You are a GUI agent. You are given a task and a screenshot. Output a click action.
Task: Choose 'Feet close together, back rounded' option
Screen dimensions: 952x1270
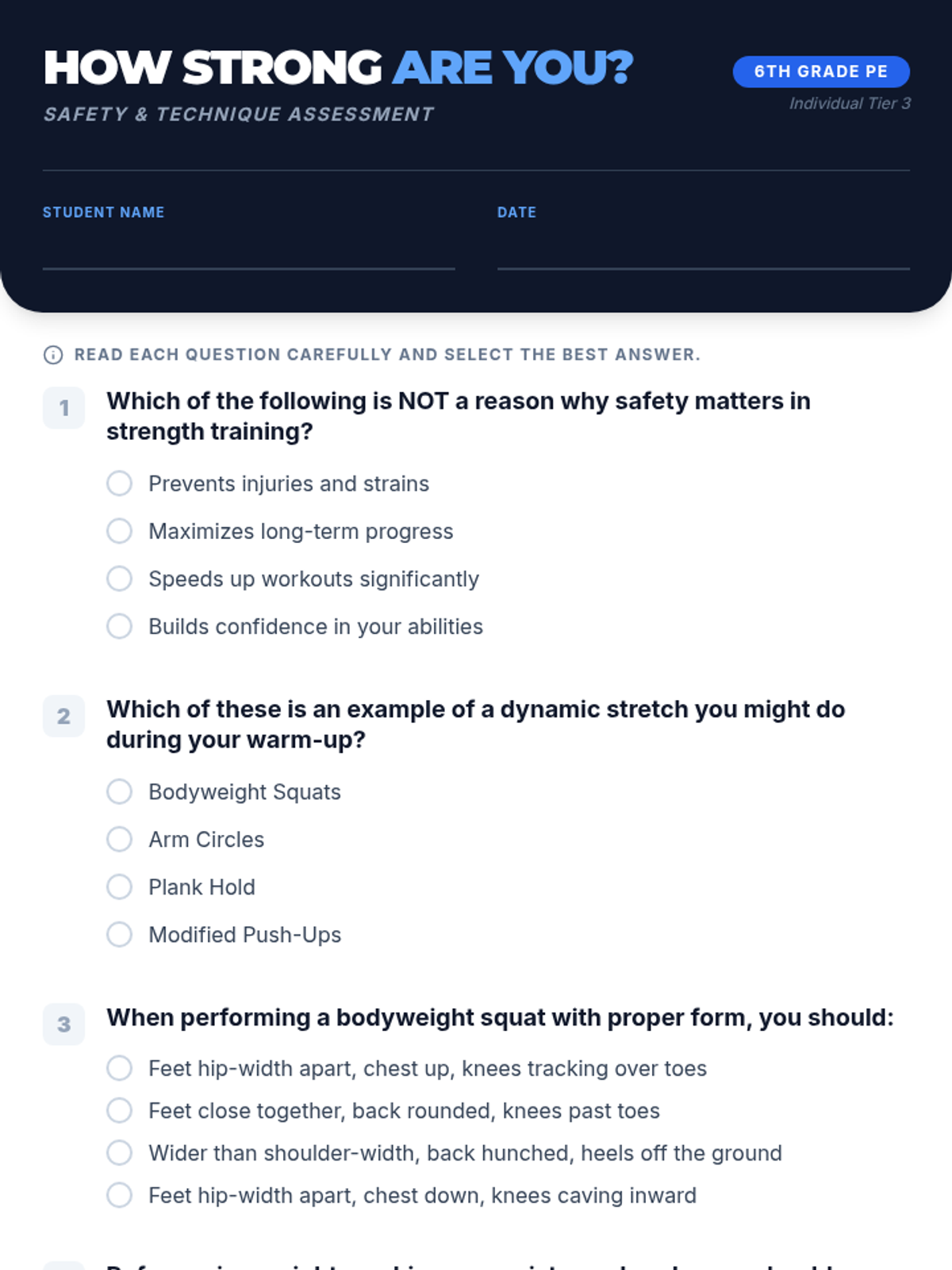click(x=120, y=1110)
